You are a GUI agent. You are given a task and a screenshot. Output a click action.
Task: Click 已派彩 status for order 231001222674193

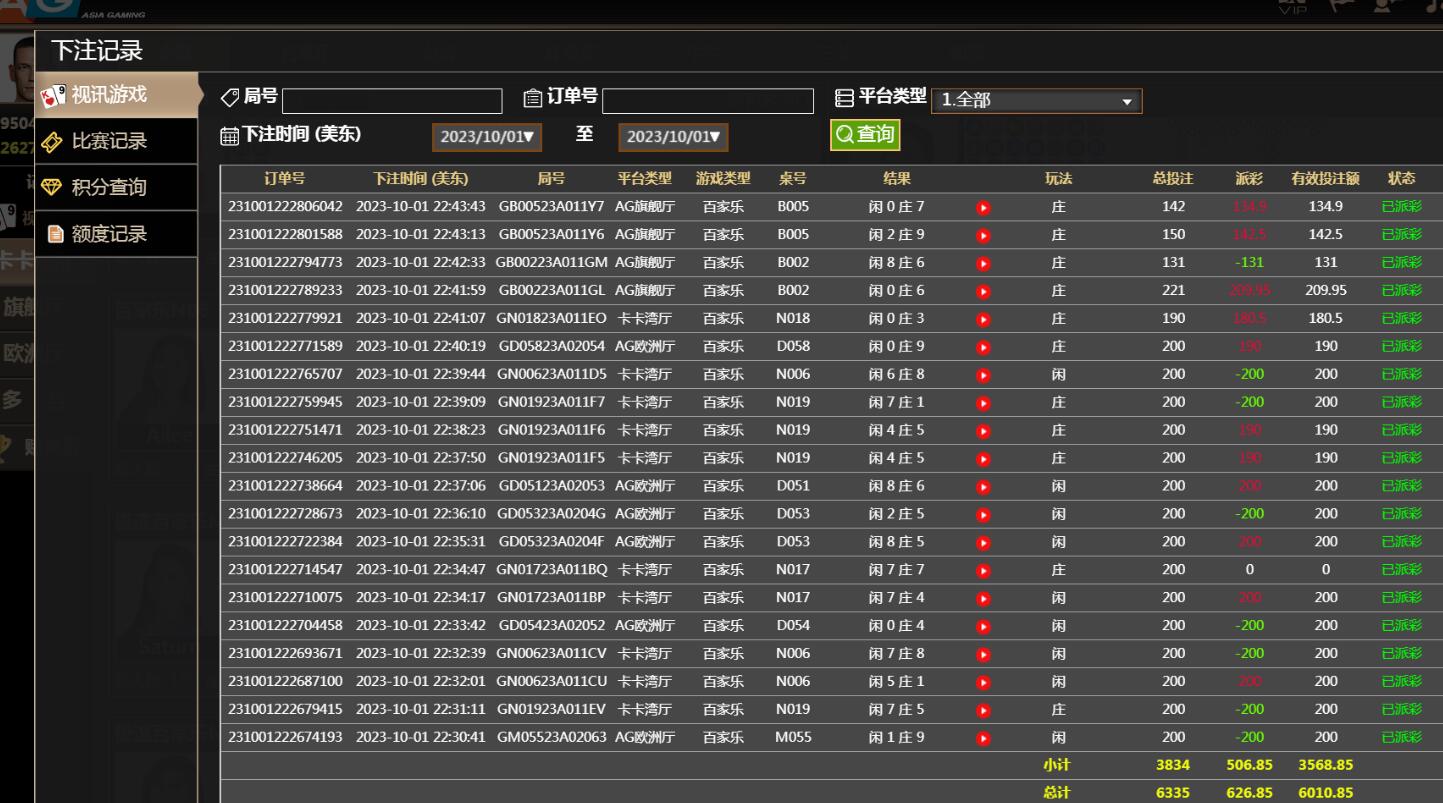tap(1401, 738)
